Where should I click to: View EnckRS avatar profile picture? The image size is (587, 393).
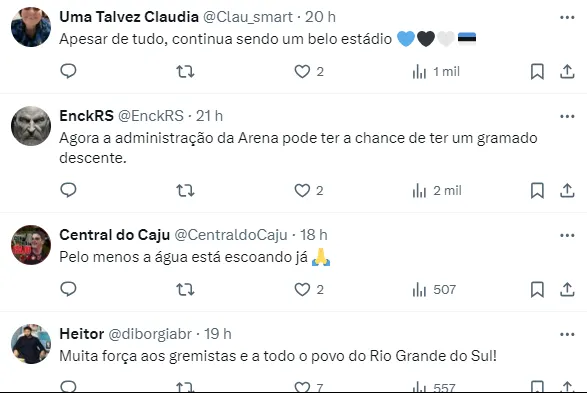31,126
